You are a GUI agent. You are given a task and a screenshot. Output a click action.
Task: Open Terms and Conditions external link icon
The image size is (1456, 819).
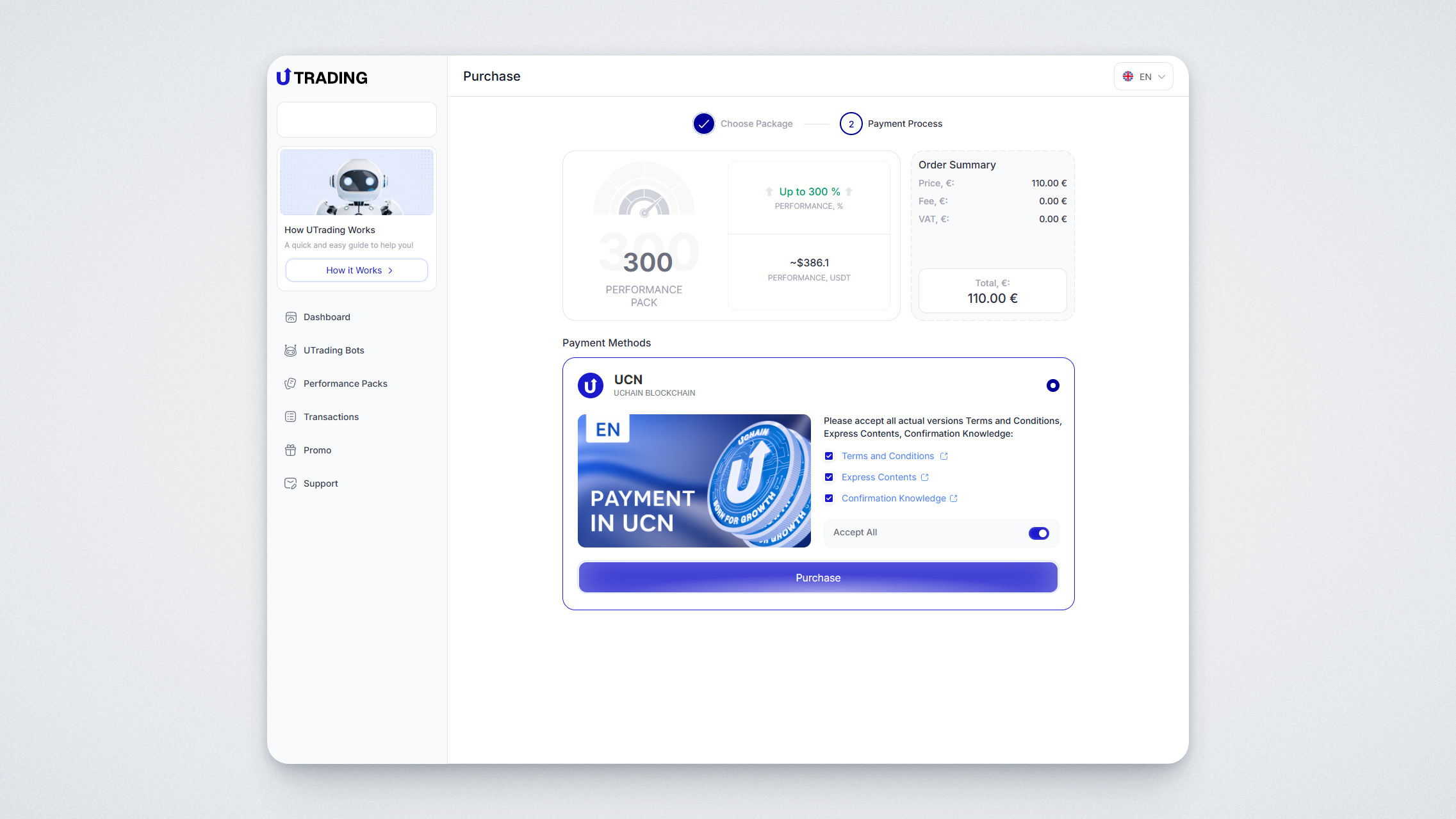944,456
